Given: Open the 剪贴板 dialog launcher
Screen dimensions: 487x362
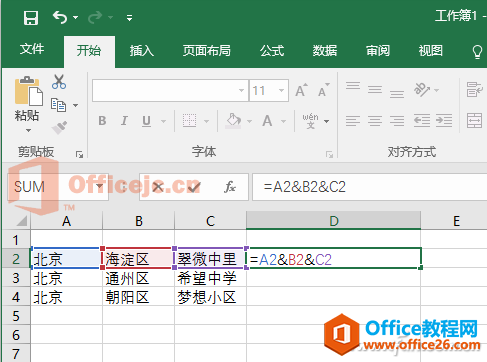Looking at the screenshot, I should (x=79, y=154).
